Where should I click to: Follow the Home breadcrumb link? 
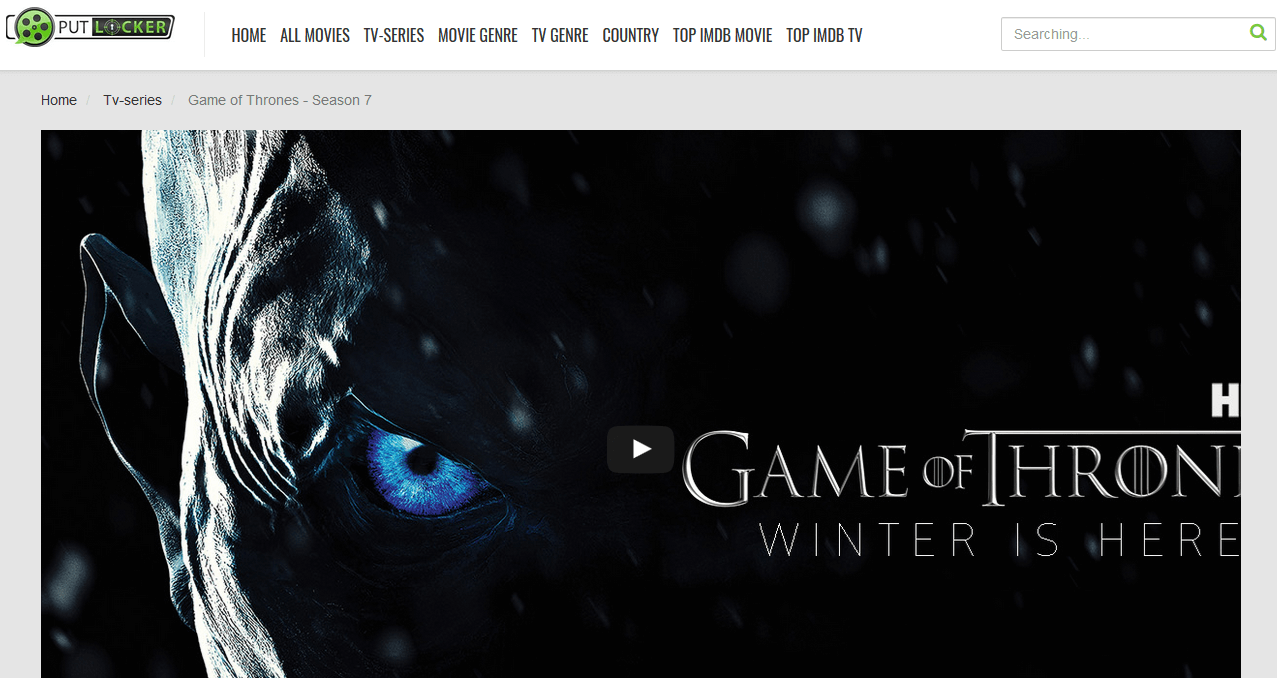[x=59, y=100]
